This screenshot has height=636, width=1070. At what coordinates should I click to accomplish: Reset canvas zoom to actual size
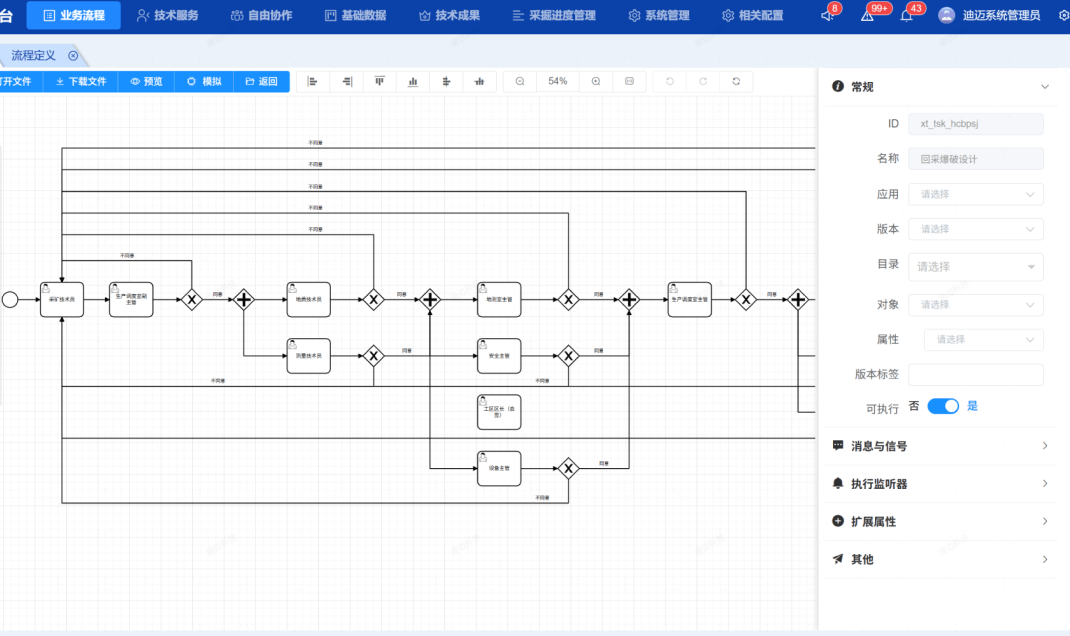629,82
